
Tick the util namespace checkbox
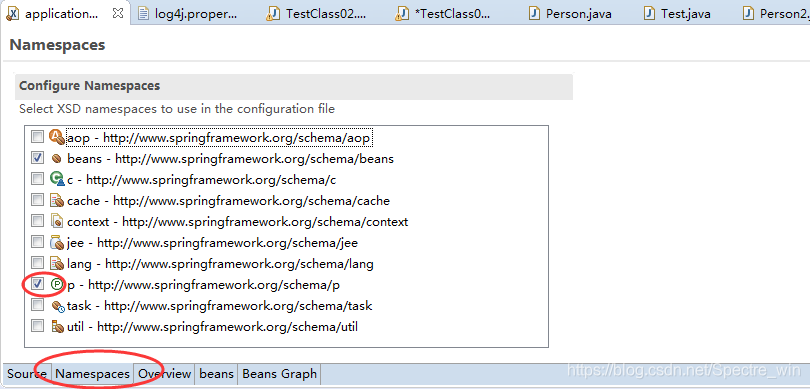tap(37, 326)
